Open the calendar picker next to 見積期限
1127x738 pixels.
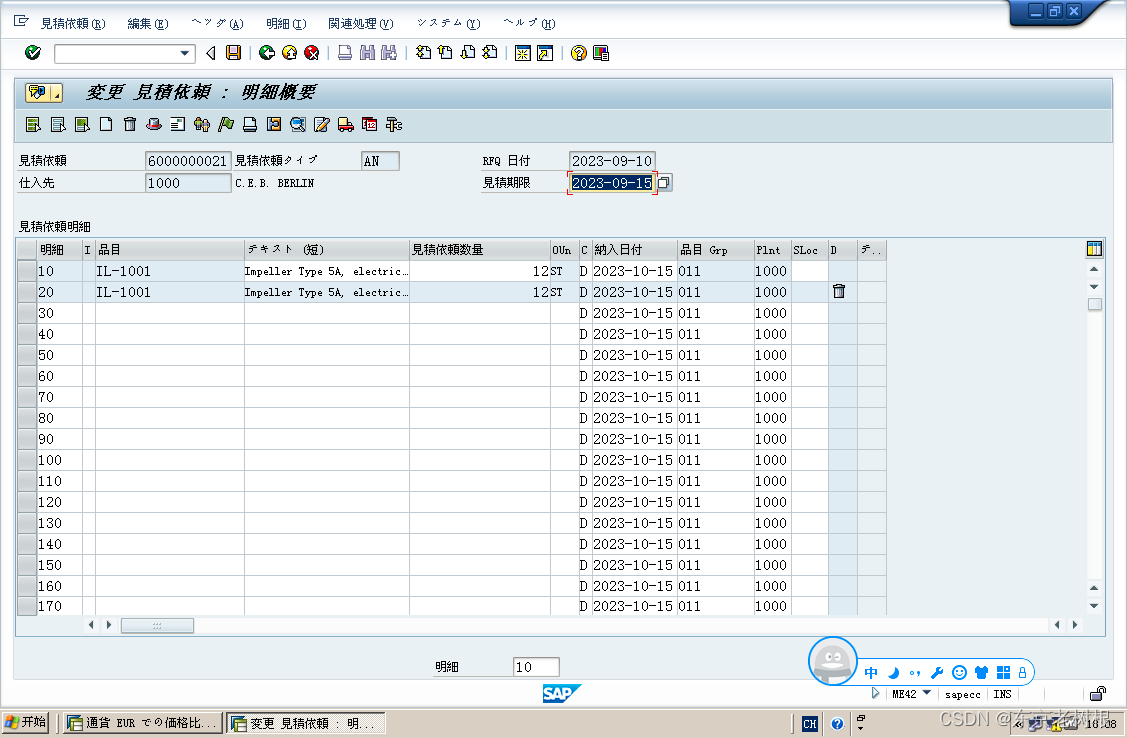(665, 182)
